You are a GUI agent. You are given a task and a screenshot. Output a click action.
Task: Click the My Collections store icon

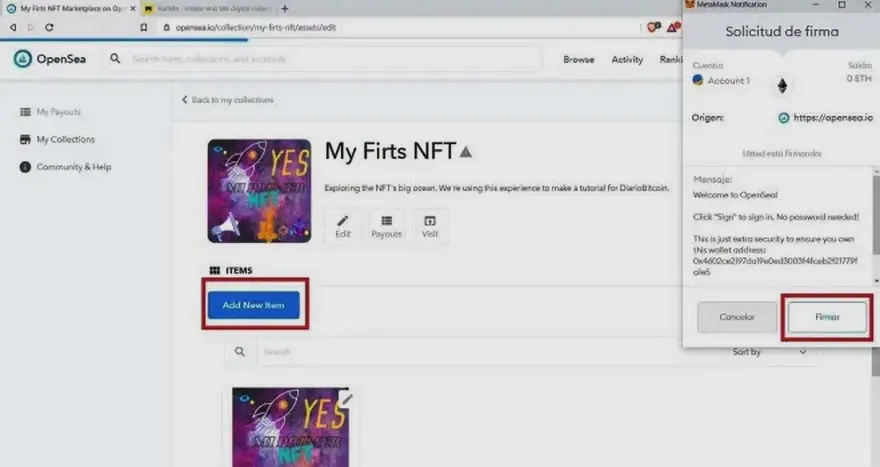point(25,139)
